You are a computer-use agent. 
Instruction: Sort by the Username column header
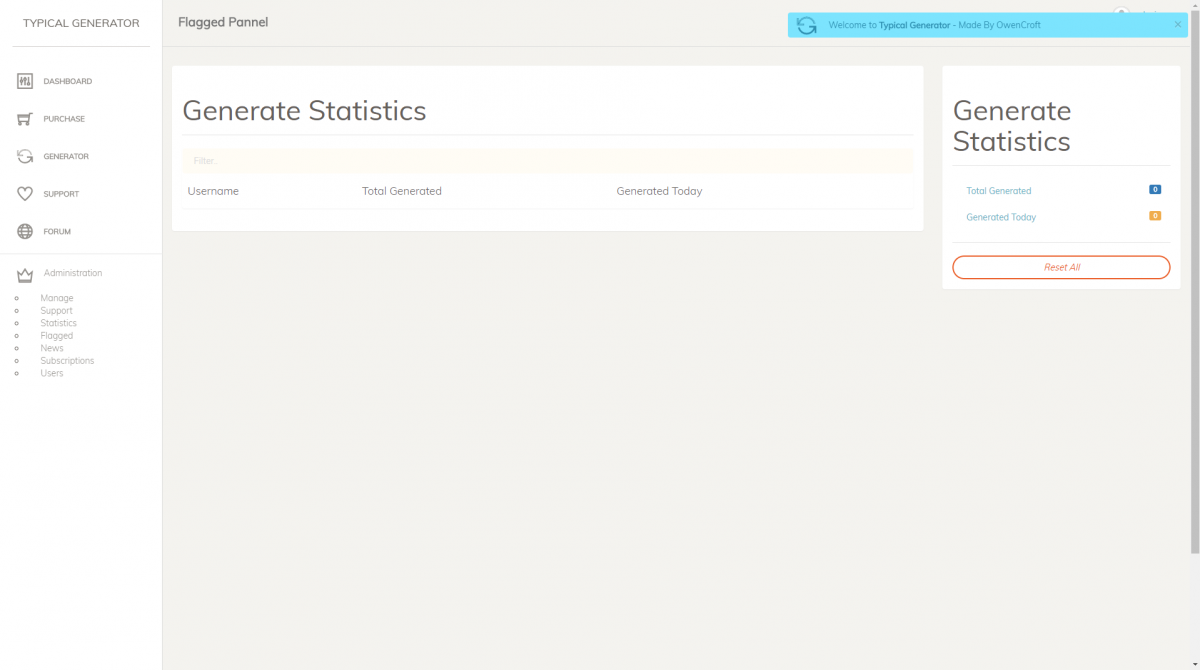213,191
